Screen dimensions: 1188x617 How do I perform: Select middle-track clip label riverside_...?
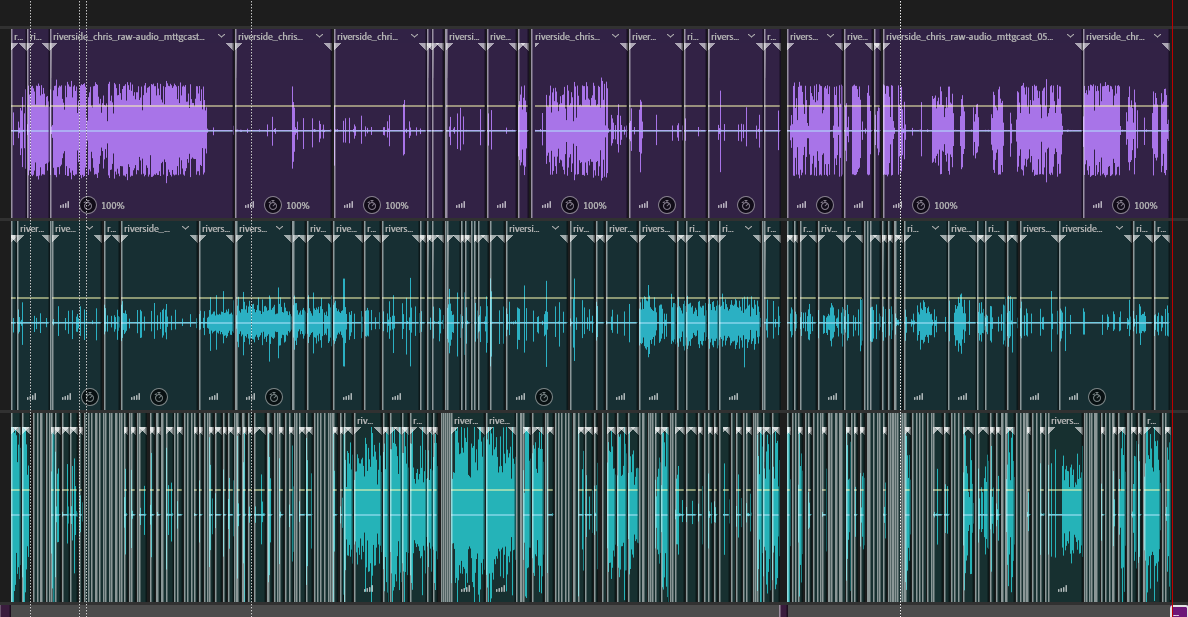click(x=147, y=228)
